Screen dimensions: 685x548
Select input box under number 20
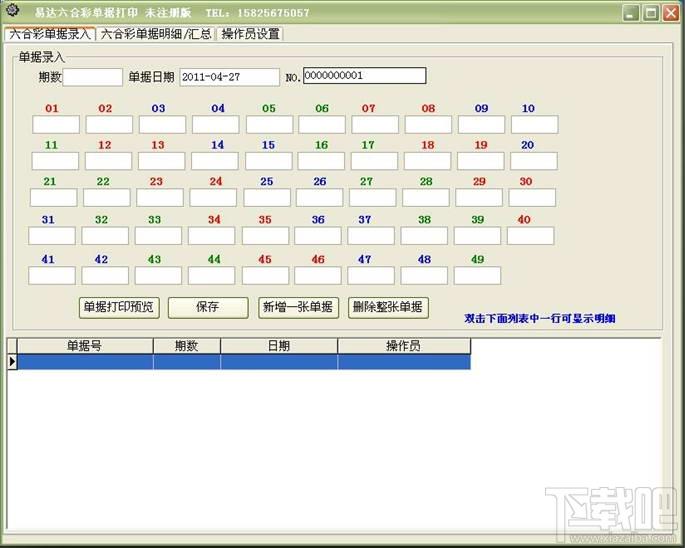[x=533, y=161]
